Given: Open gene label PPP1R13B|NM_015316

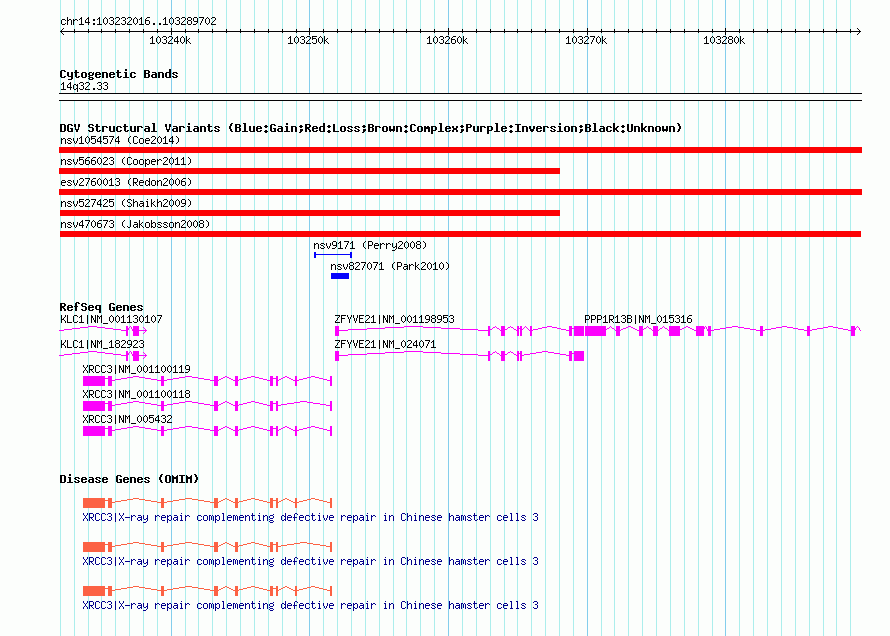Looking at the screenshot, I should pyautogui.click(x=638, y=319).
